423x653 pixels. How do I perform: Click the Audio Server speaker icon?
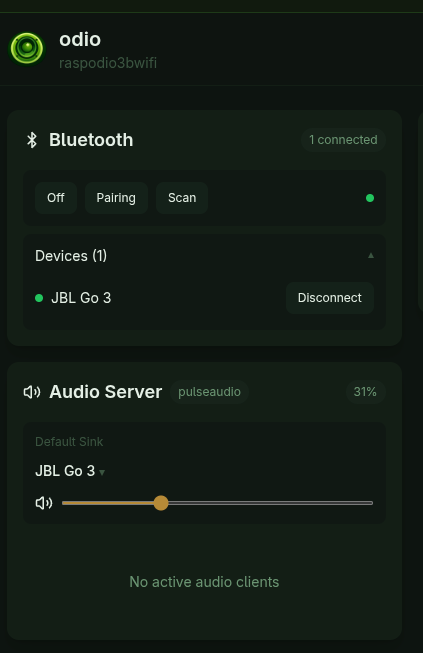coord(32,392)
